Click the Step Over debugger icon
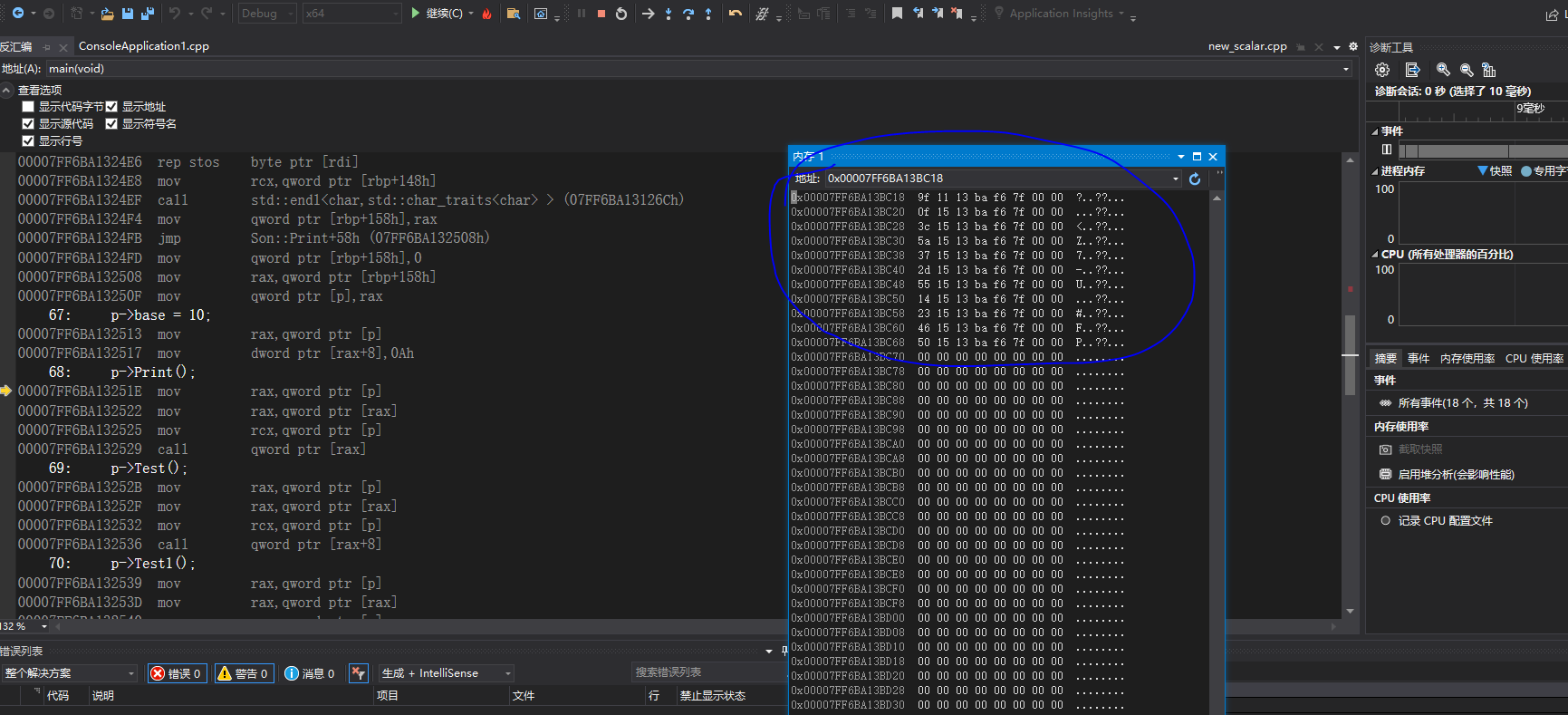Screen dimensions: 1568x715 688,14
